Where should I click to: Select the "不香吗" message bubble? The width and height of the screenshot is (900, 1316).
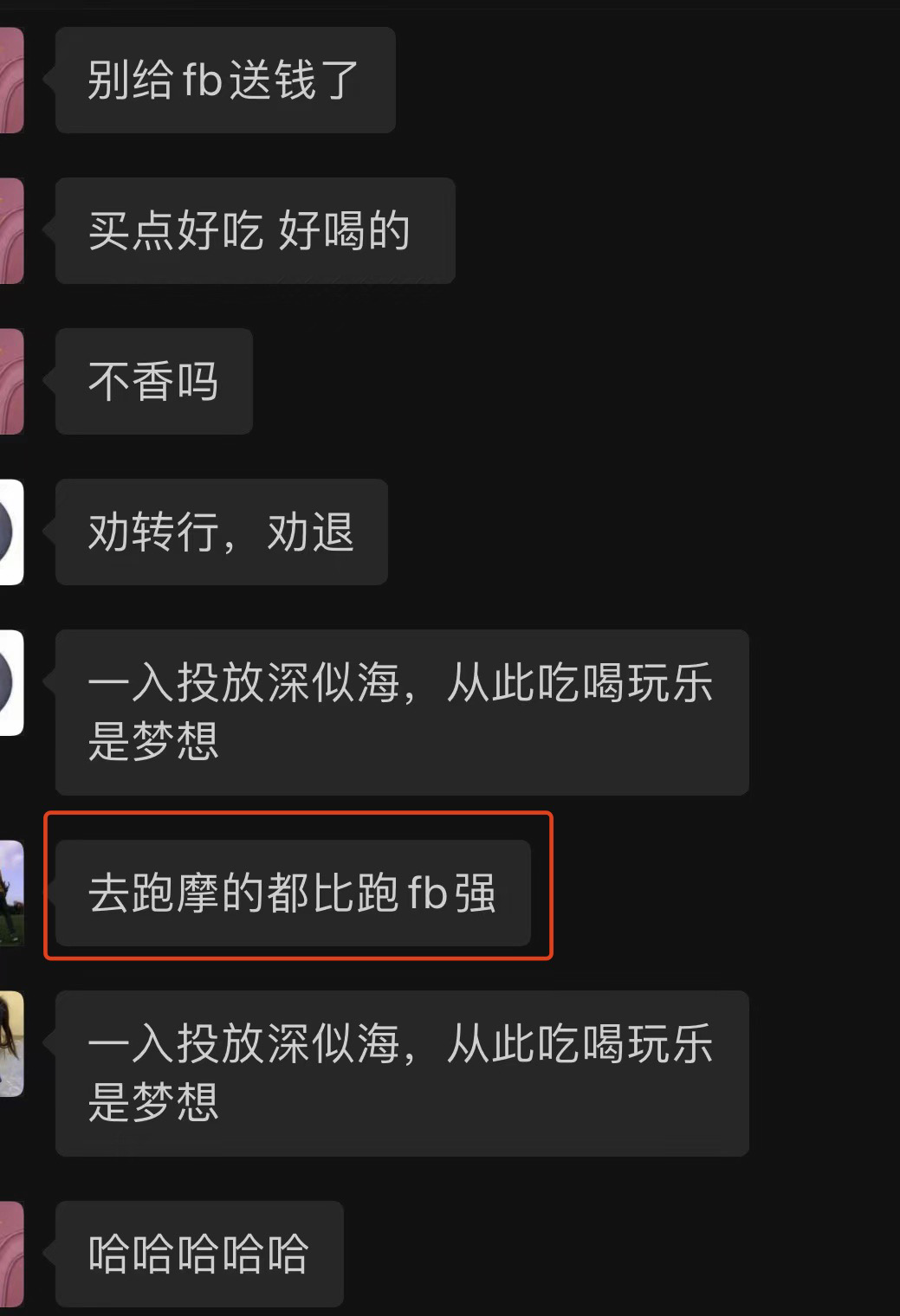click(x=153, y=381)
